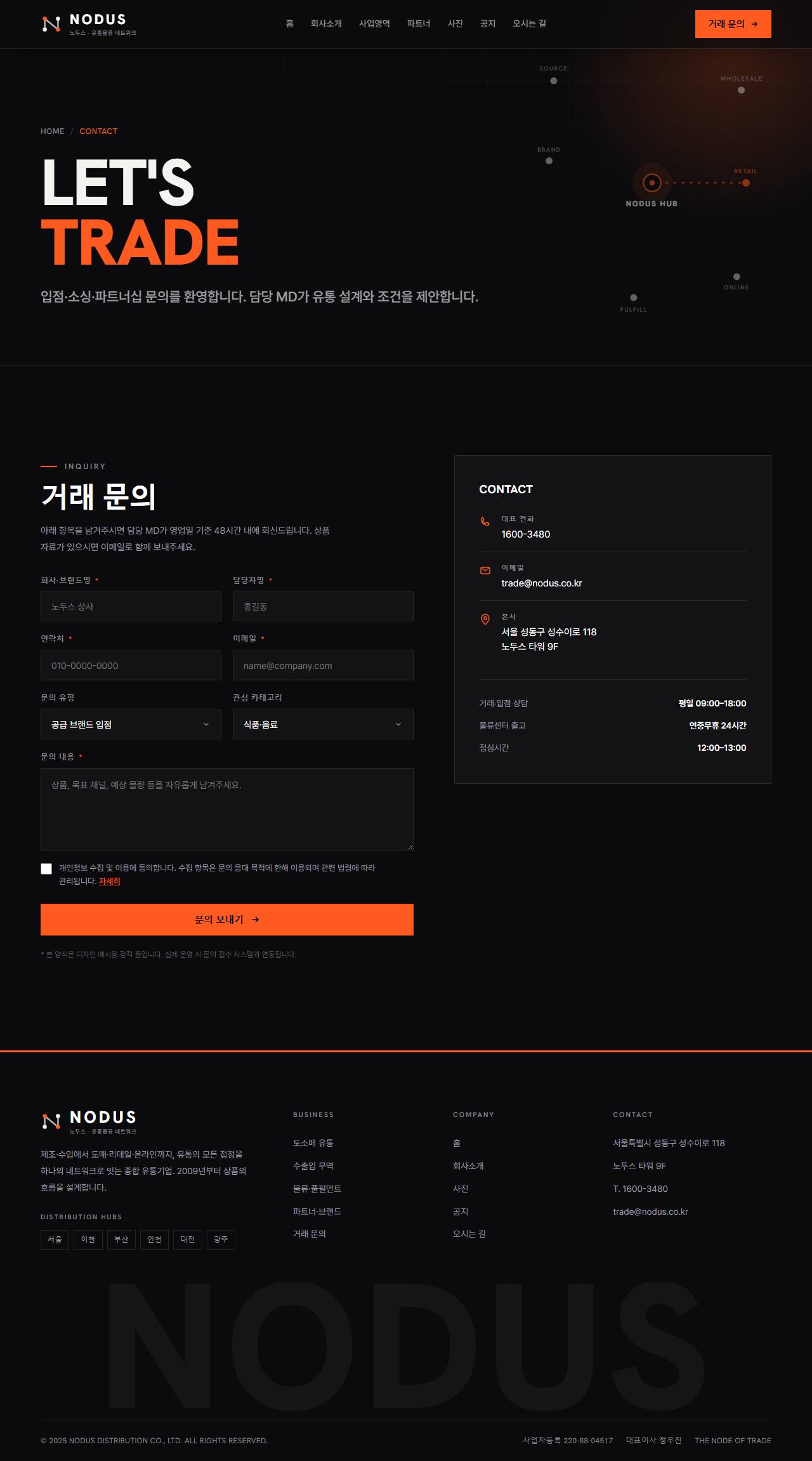The height and width of the screenshot is (1461, 812).
Task: Open the 공지 footer link
Action: pyautogui.click(x=461, y=1212)
